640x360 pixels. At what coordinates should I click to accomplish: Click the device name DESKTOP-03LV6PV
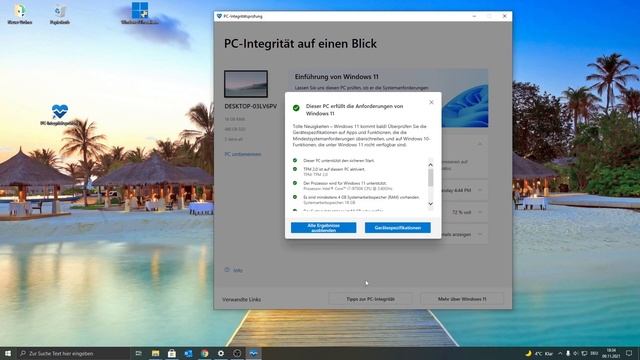coord(250,106)
